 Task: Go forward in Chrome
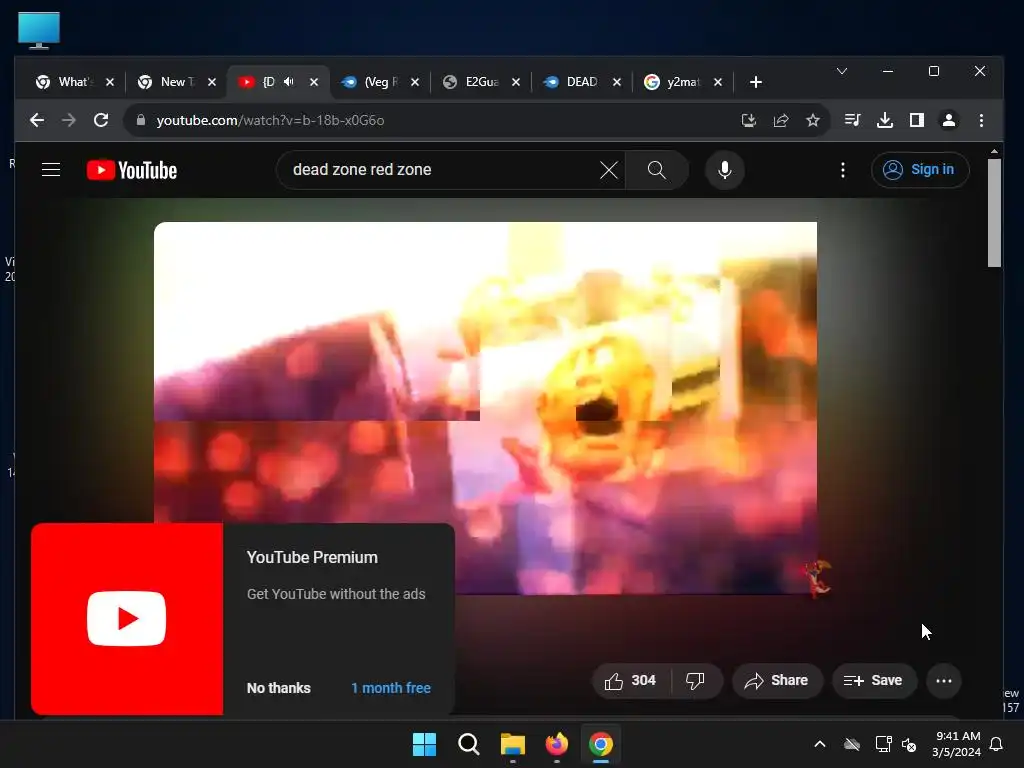[x=69, y=120]
